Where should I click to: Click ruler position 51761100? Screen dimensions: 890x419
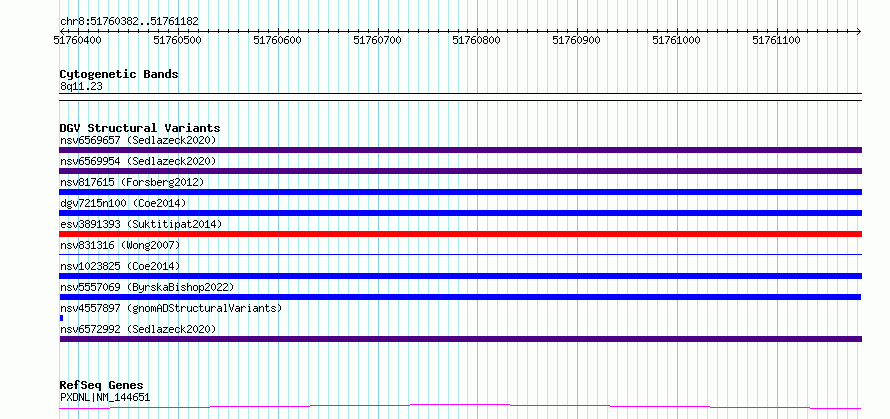point(776,40)
